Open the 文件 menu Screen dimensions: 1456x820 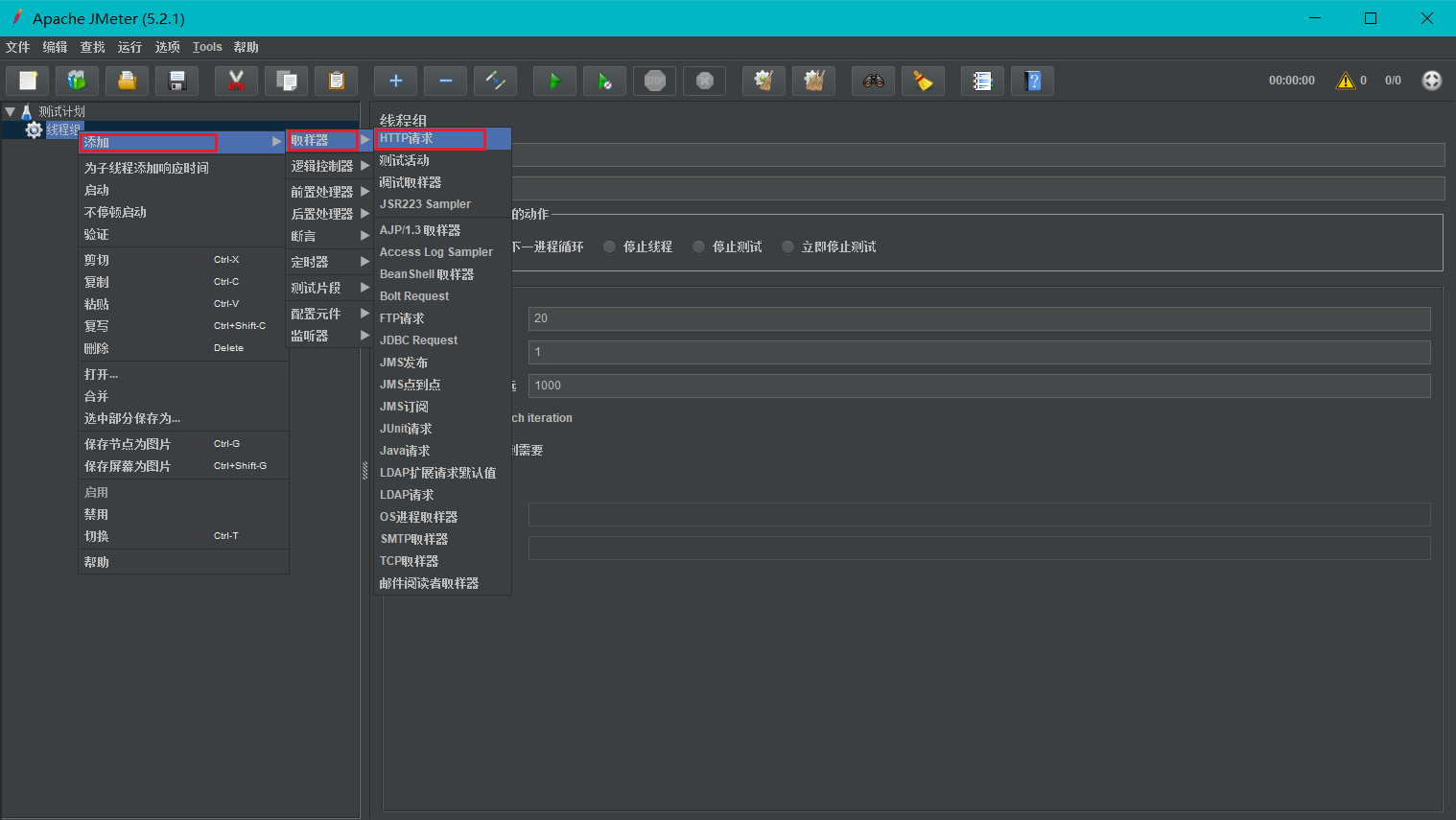click(17, 47)
